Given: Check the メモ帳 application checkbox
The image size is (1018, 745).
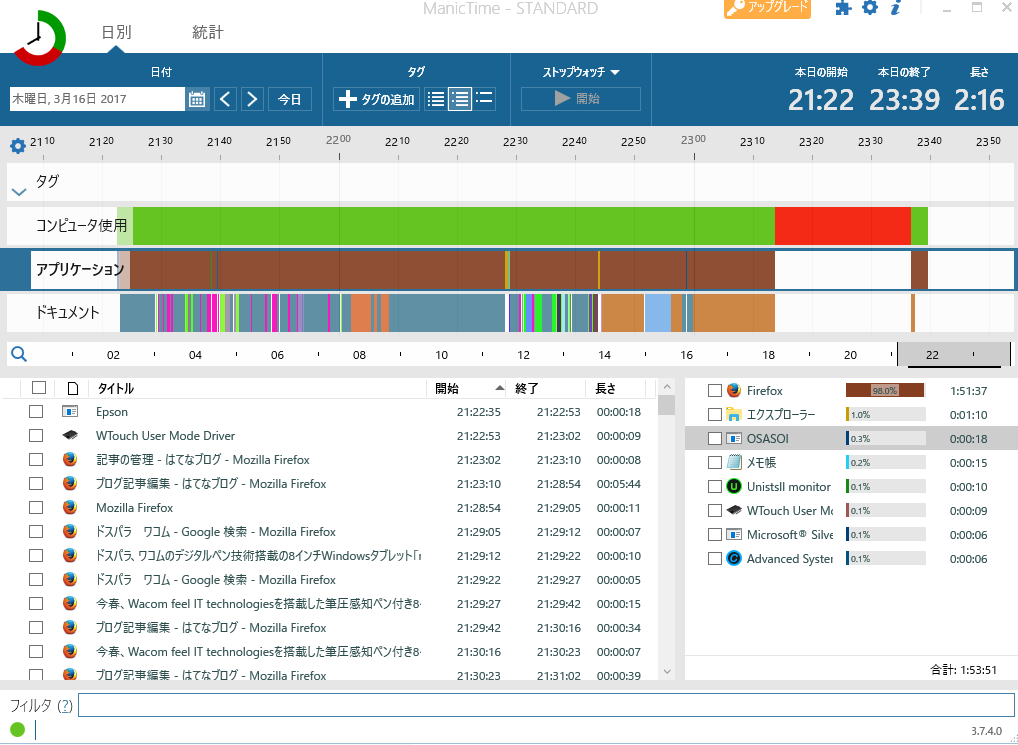Looking at the screenshot, I should pos(715,463).
